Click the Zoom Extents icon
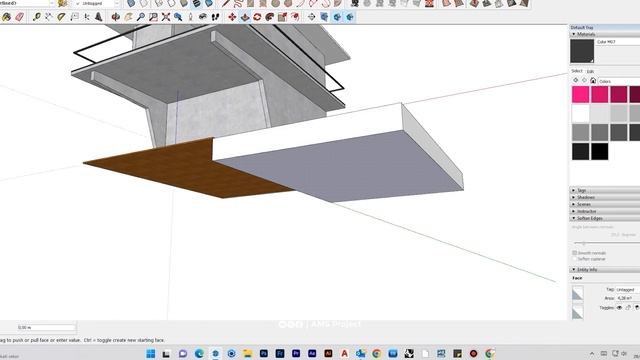This screenshot has height=360, width=640. (x=166, y=17)
